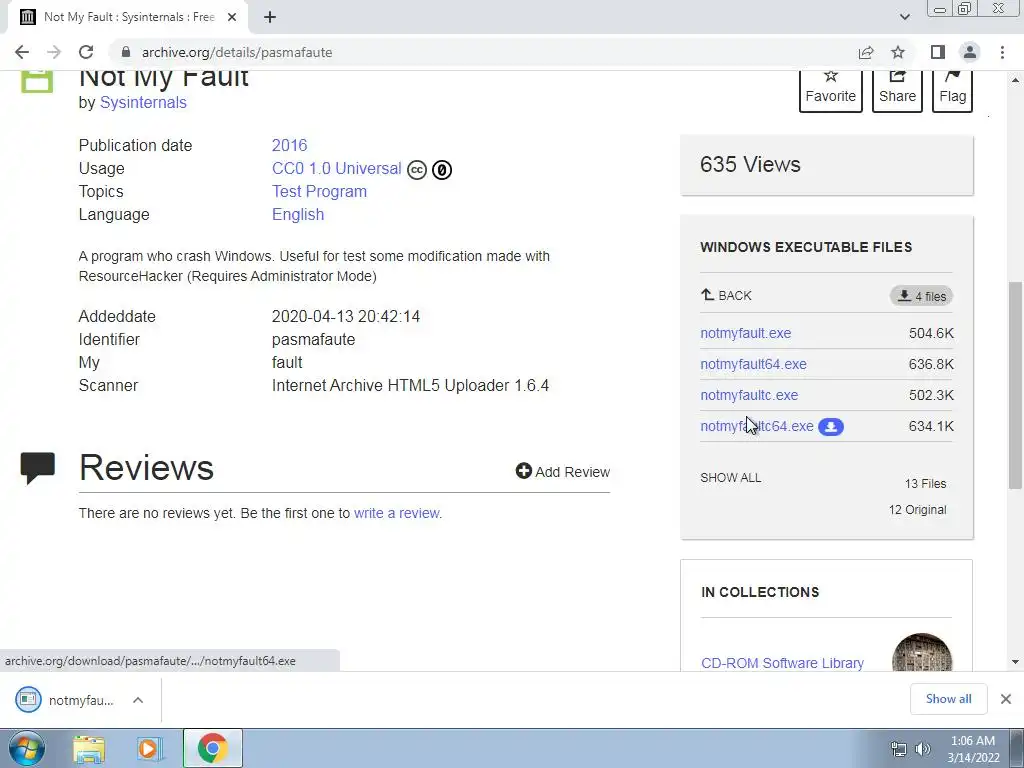The width and height of the screenshot is (1024, 768).
Task: Open the Chrome profile avatar
Action: tap(970, 52)
